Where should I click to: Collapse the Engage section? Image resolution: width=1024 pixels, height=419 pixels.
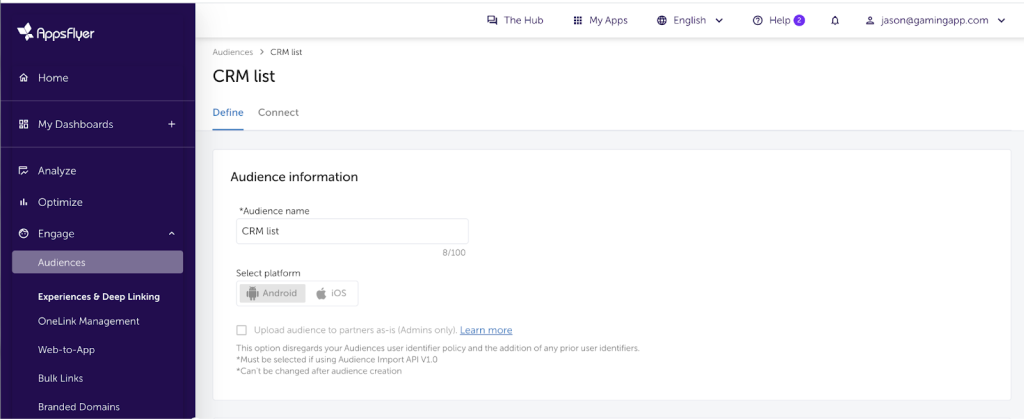tap(171, 234)
